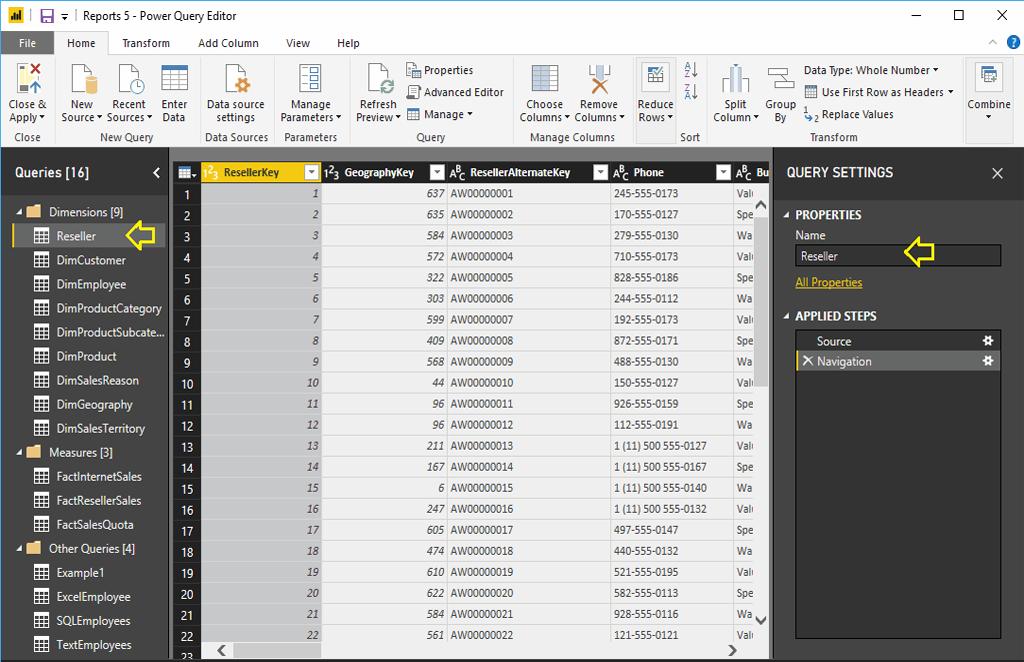
Task: Open the Source step settings gear
Action: pos(988,341)
